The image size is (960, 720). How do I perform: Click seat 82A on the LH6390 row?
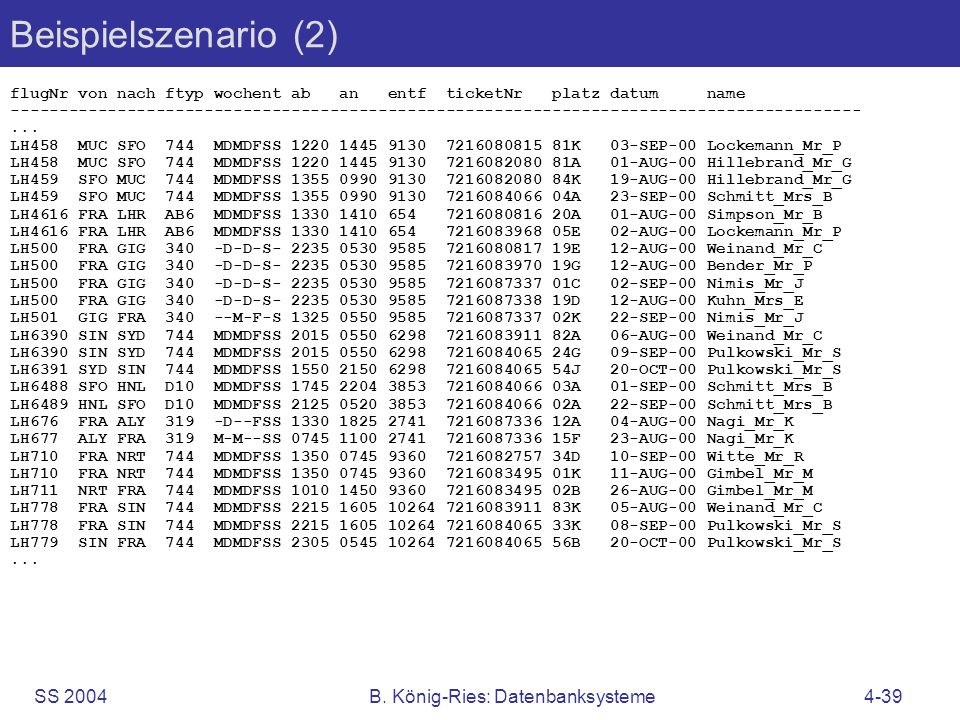566,336
